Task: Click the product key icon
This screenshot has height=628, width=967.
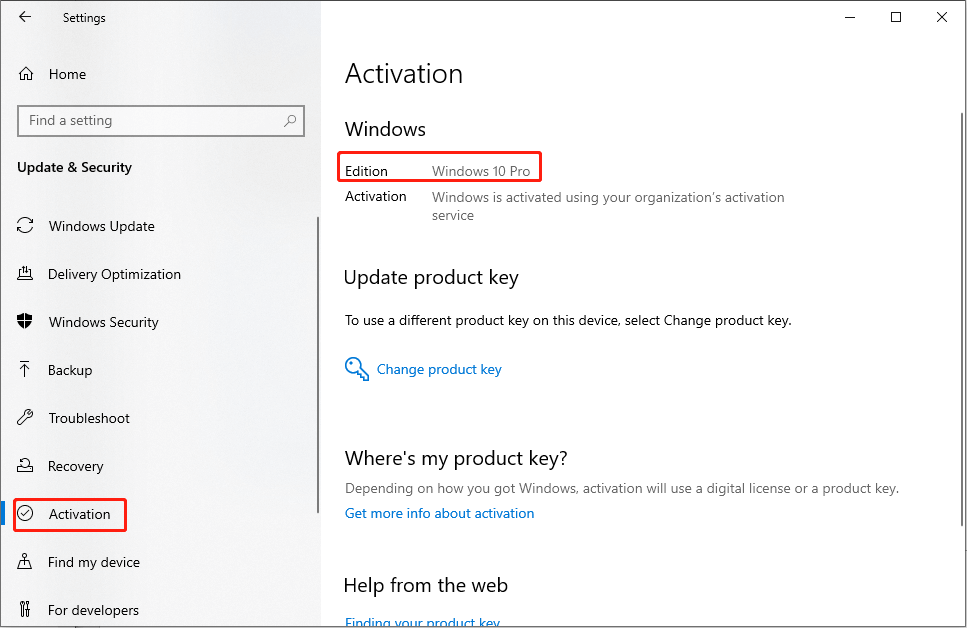Action: coord(357,369)
